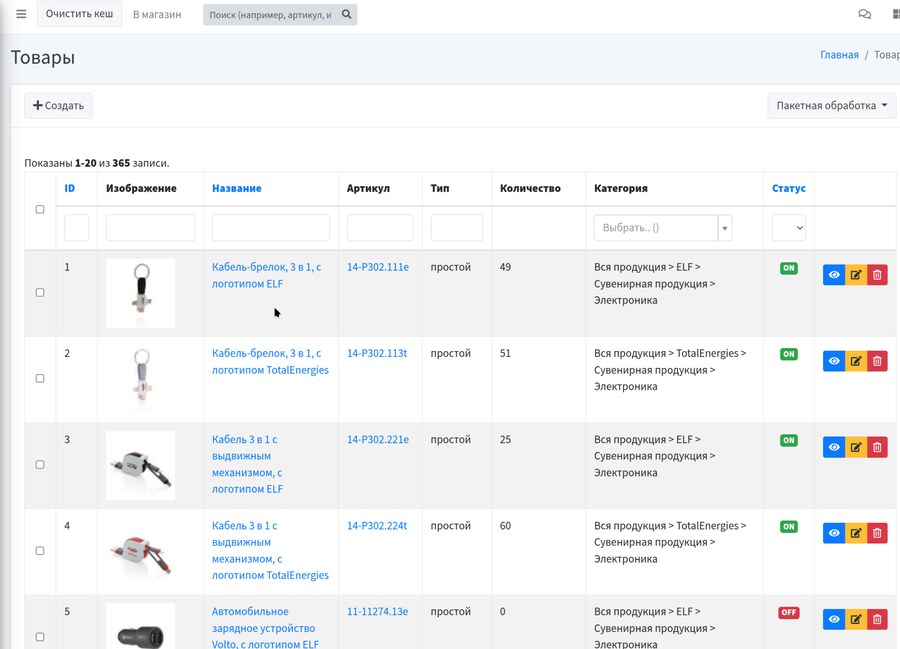View product 2 with eye icon
The image size is (900, 649).
(834, 361)
